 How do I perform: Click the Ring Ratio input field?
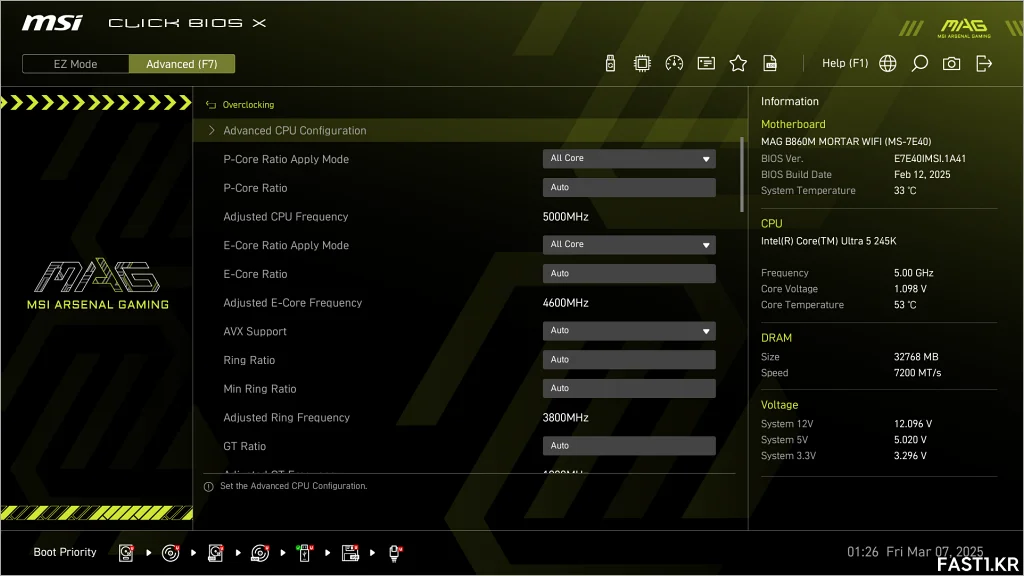[x=629, y=360]
